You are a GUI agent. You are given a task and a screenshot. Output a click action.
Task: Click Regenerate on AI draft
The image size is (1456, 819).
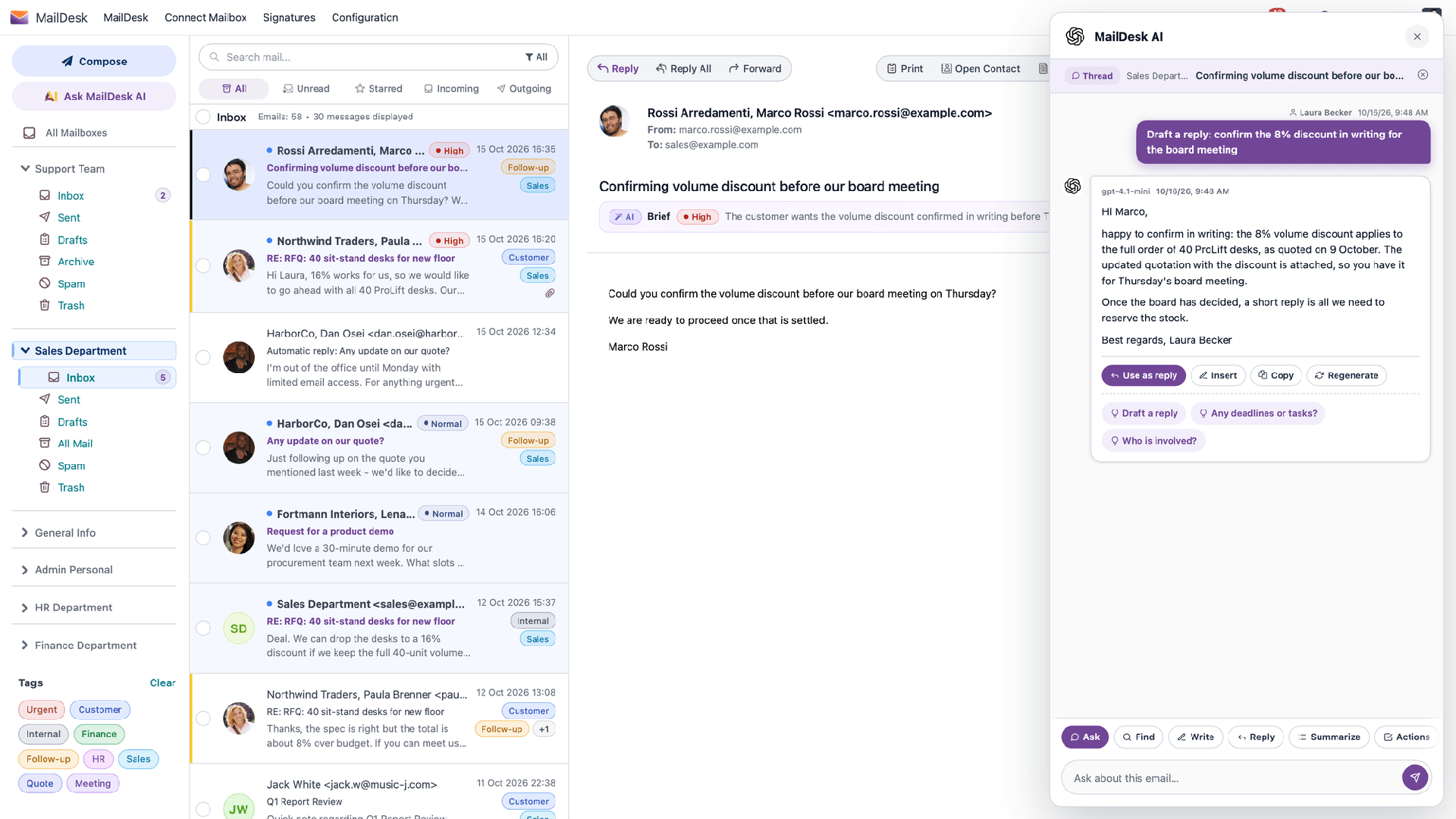[x=1347, y=375]
